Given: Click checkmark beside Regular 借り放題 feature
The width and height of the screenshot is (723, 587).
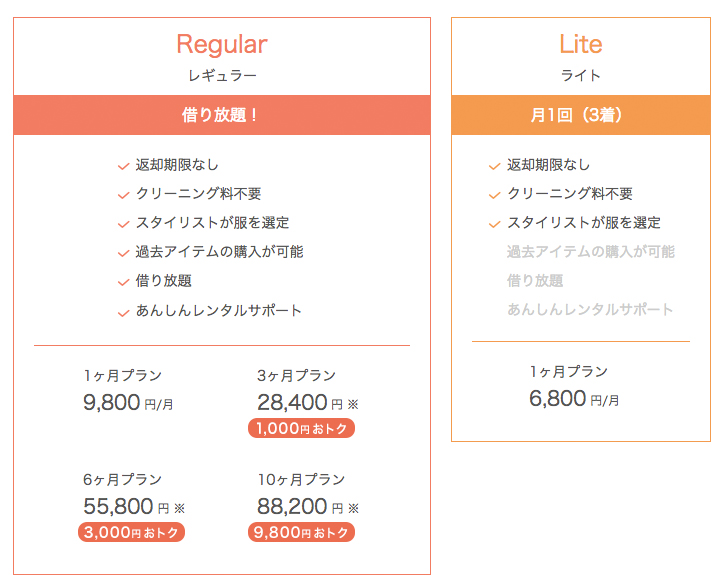Looking at the screenshot, I should [124, 282].
